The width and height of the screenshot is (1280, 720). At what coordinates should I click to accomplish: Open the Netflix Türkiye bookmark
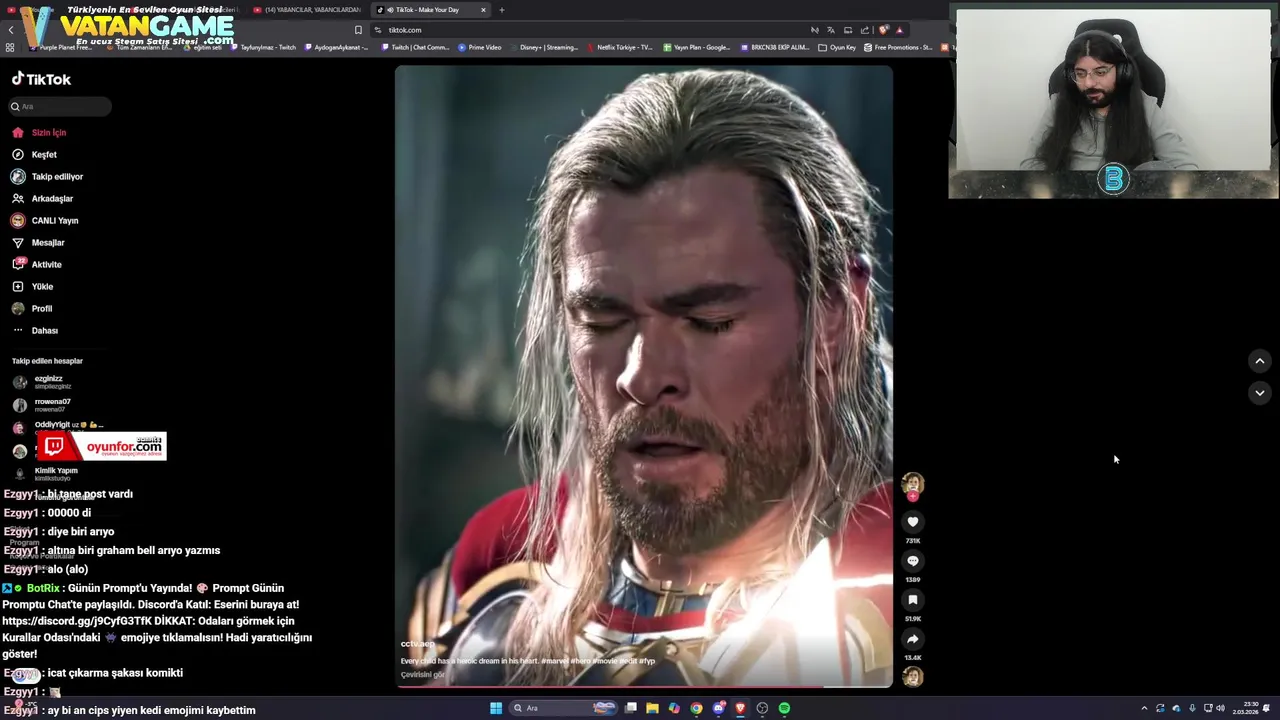(x=620, y=47)
